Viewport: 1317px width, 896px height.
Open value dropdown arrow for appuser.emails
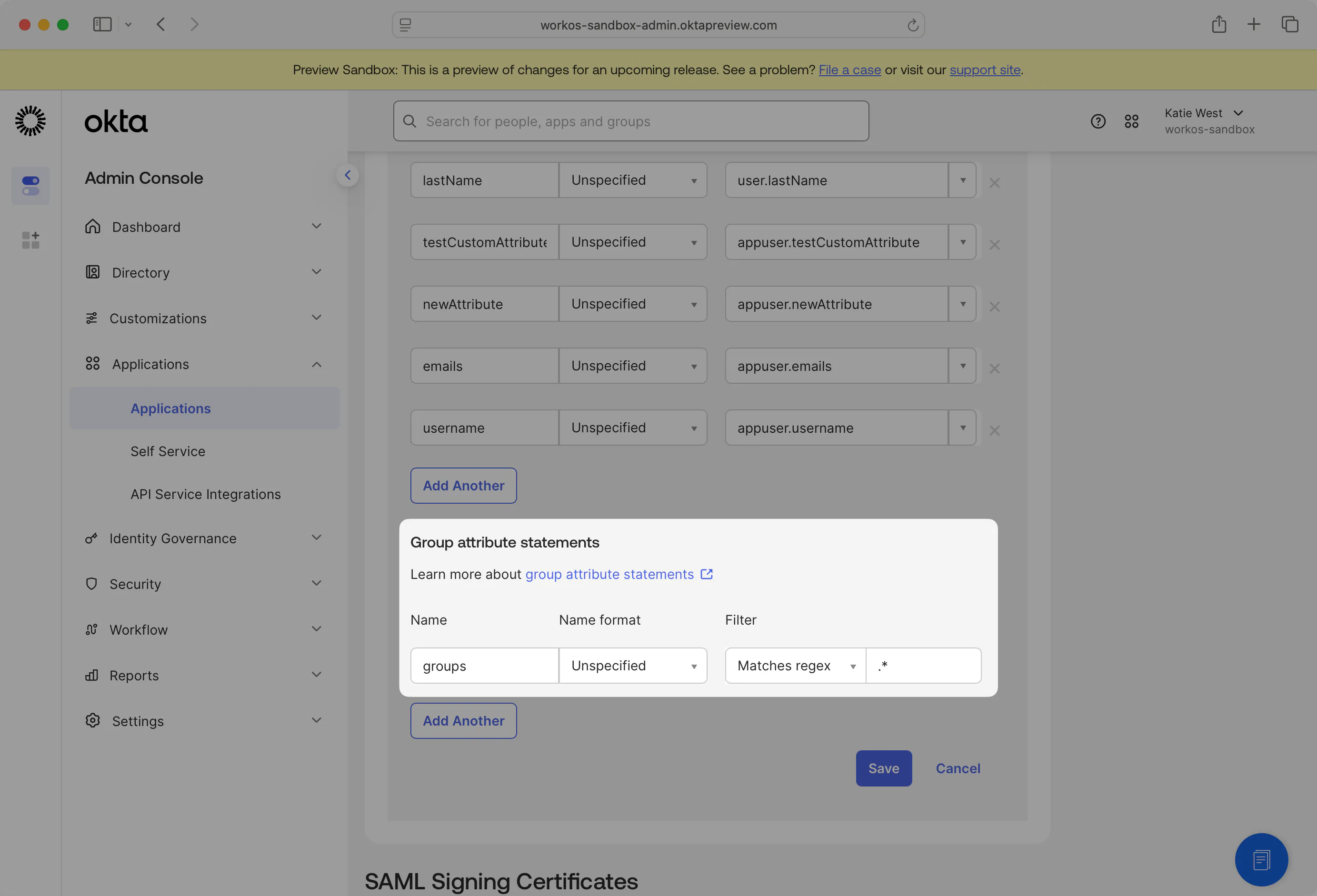click(962, 366)
